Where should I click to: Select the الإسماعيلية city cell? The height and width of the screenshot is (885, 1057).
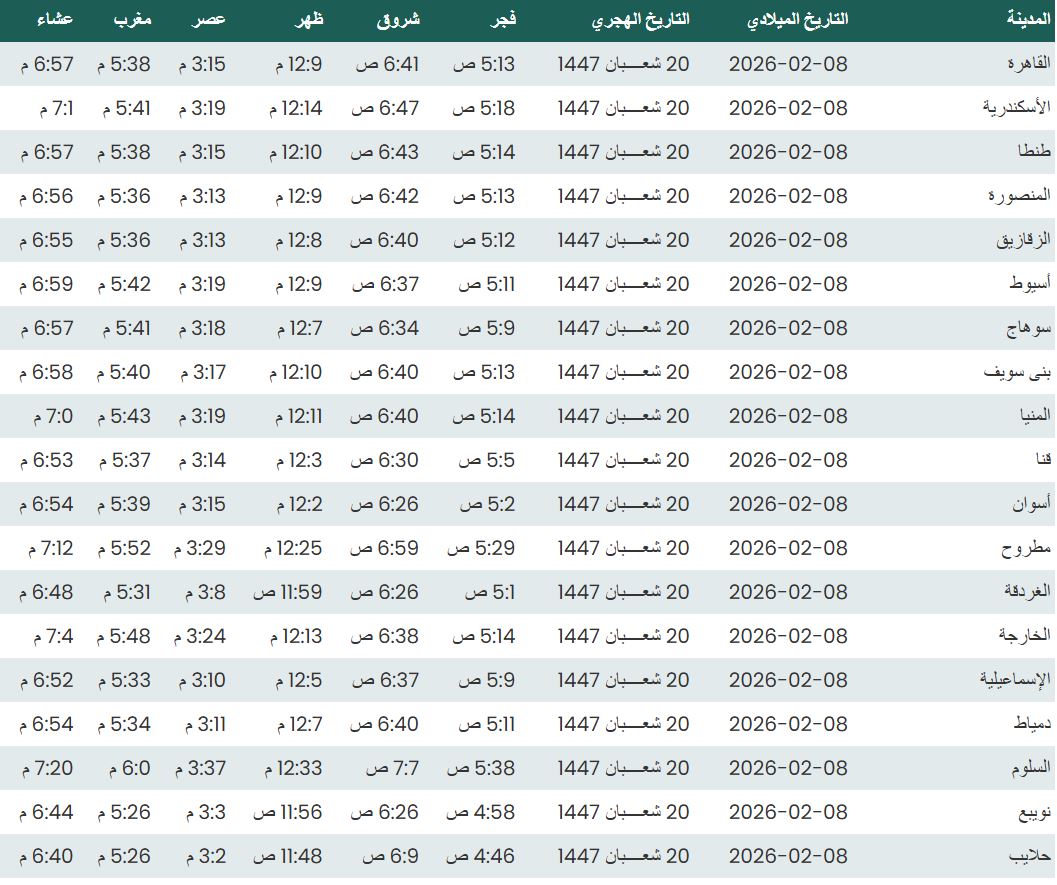pos(1015,679)
